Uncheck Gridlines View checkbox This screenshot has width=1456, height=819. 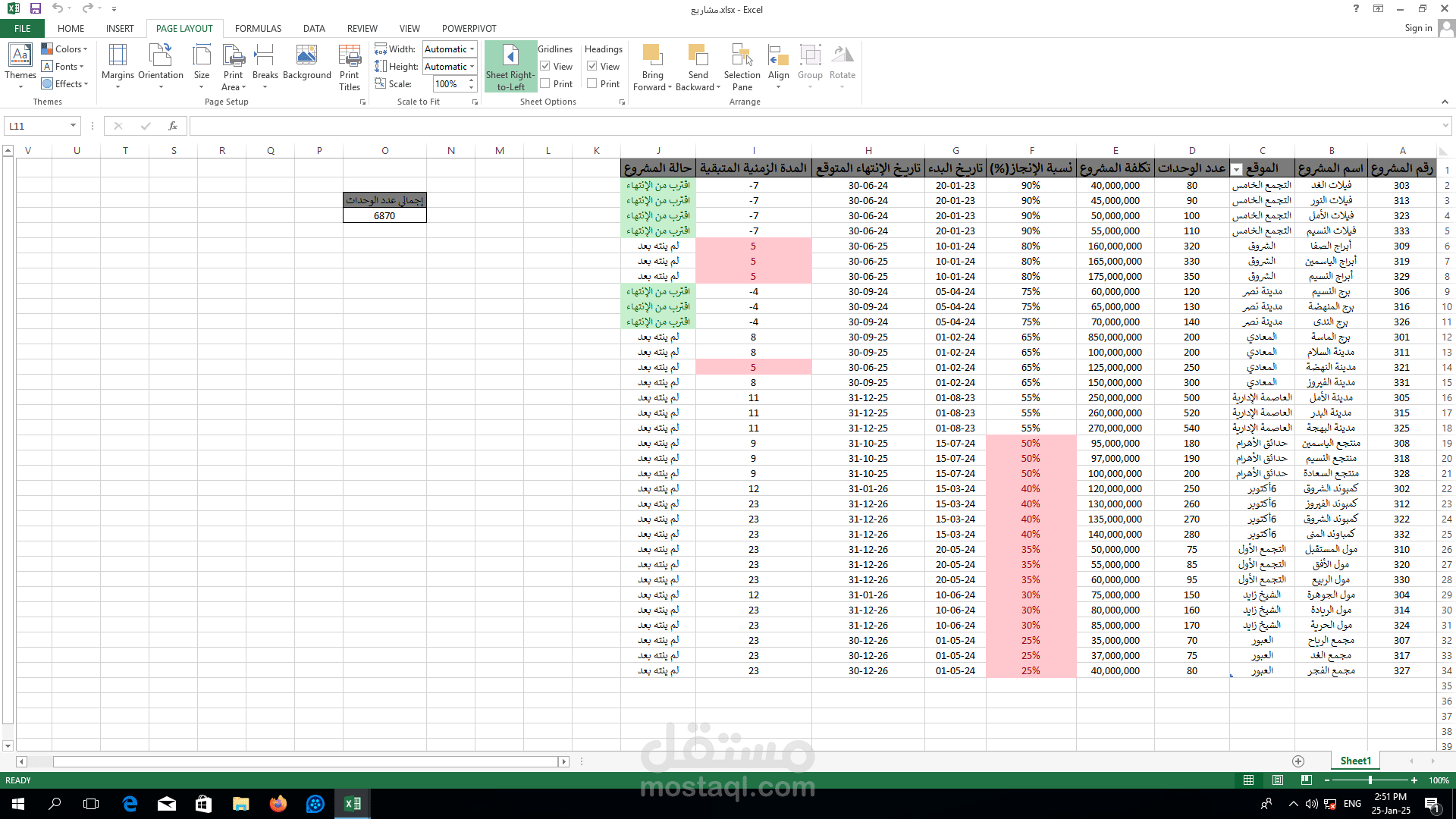545,67
